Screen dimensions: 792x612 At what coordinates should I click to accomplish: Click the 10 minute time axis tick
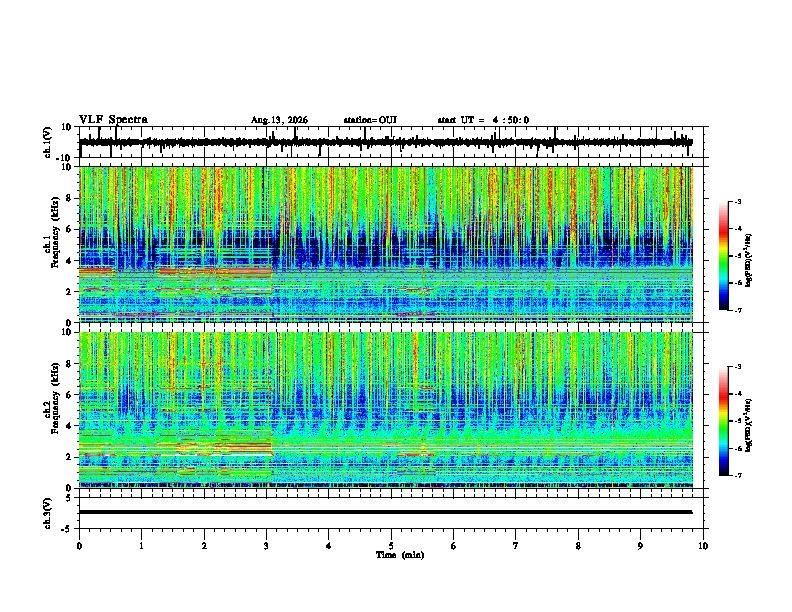703,546
